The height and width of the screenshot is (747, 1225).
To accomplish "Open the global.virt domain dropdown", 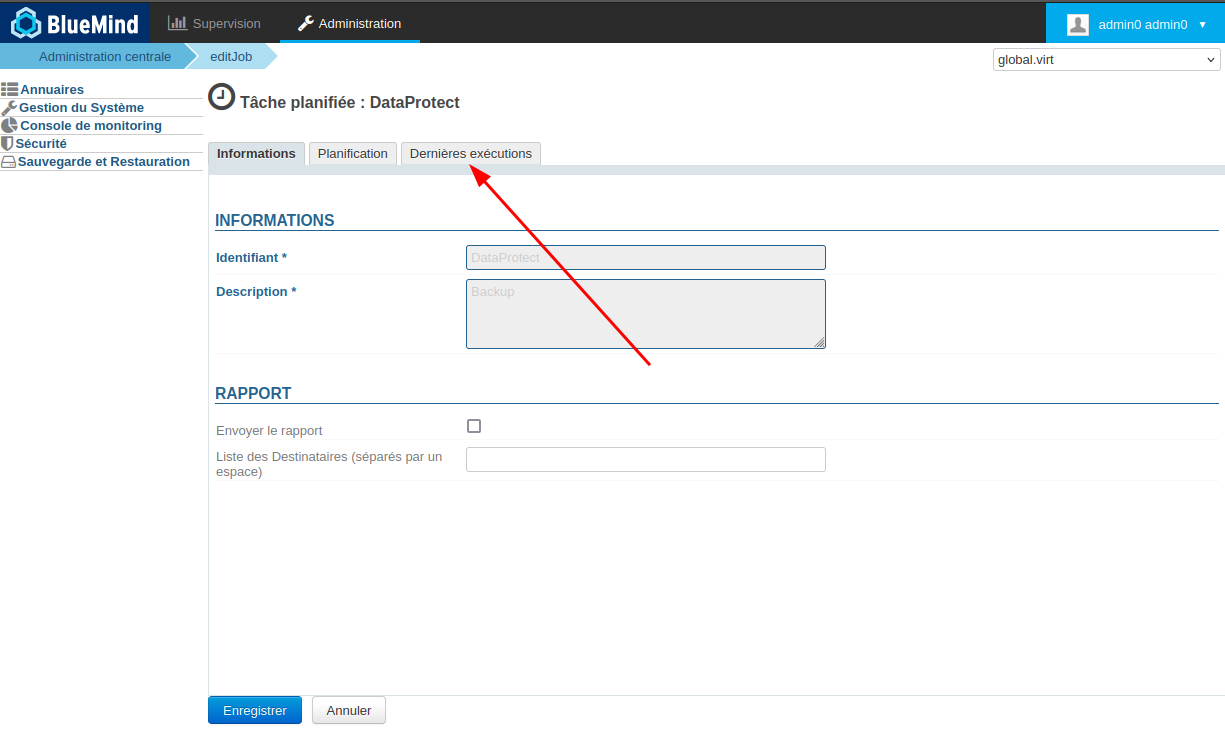I will 1106,60.
